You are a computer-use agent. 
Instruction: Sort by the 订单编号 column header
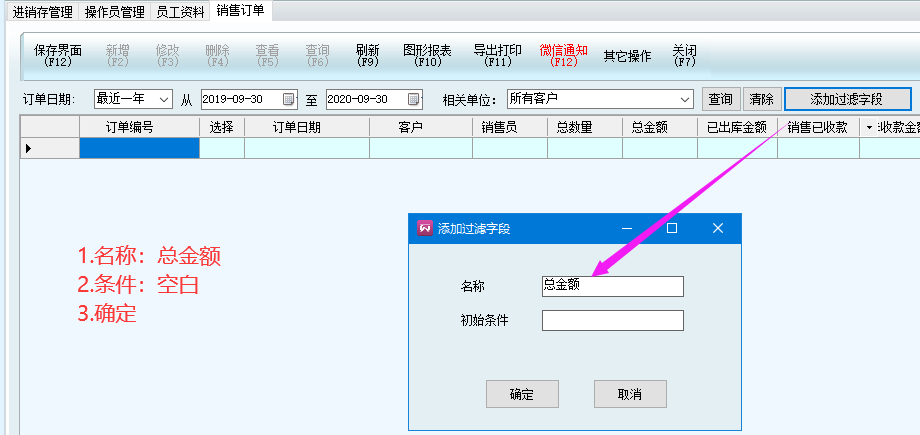point(139,127)
